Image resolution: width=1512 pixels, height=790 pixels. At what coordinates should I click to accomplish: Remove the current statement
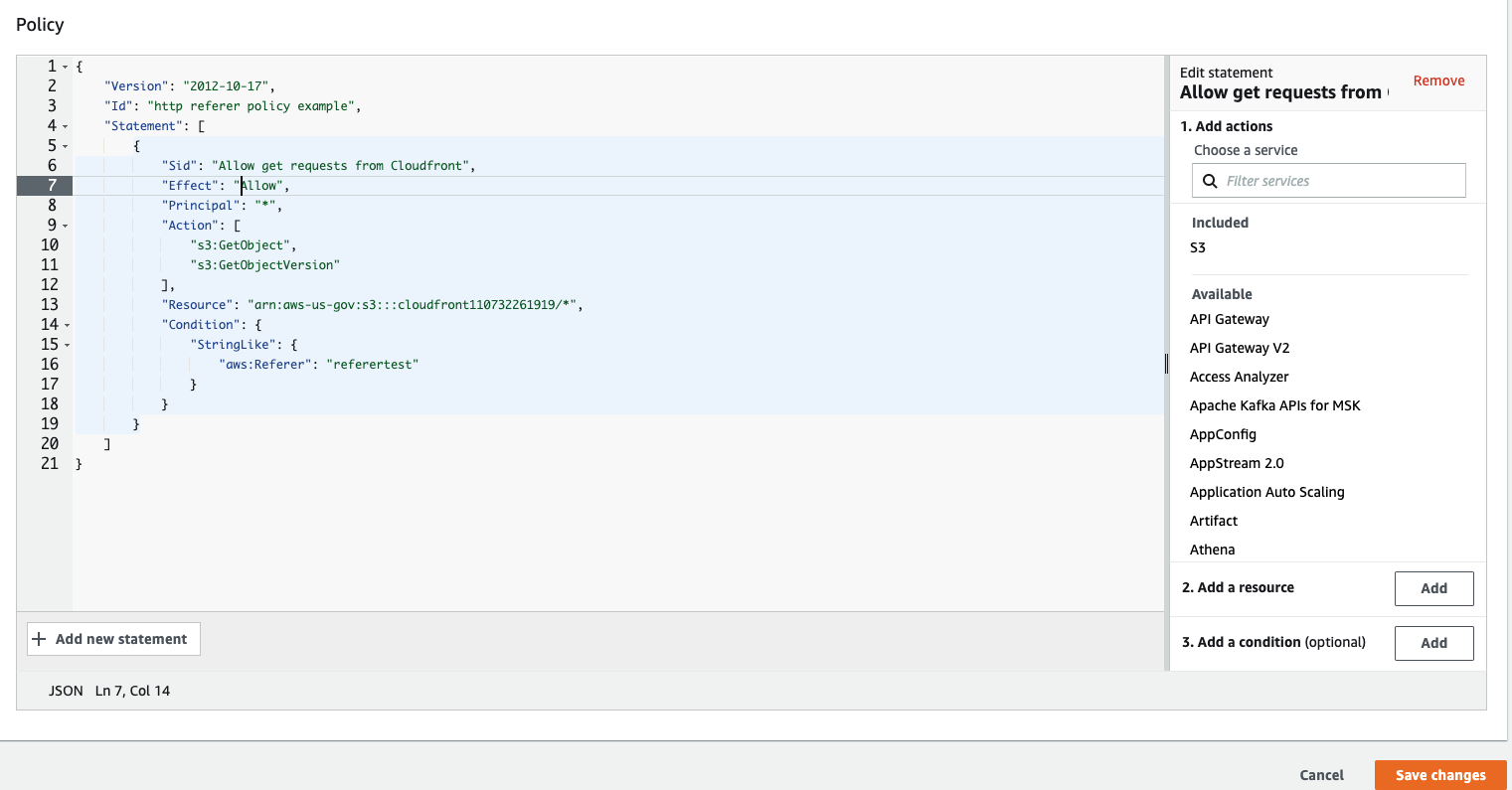pos(1438,80)
